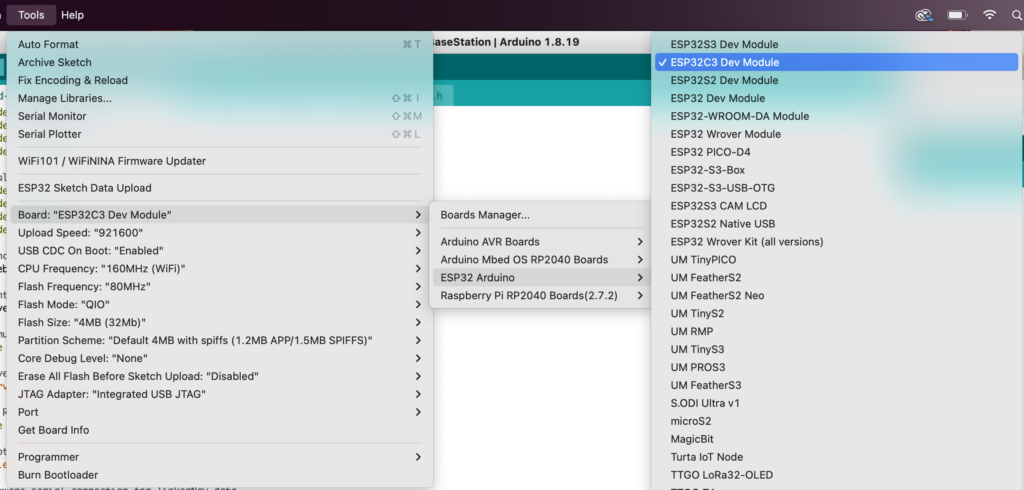Select ESP32-WROOM-DA Module board
This screenshot has height=490, width=1024.
point(837,116)
